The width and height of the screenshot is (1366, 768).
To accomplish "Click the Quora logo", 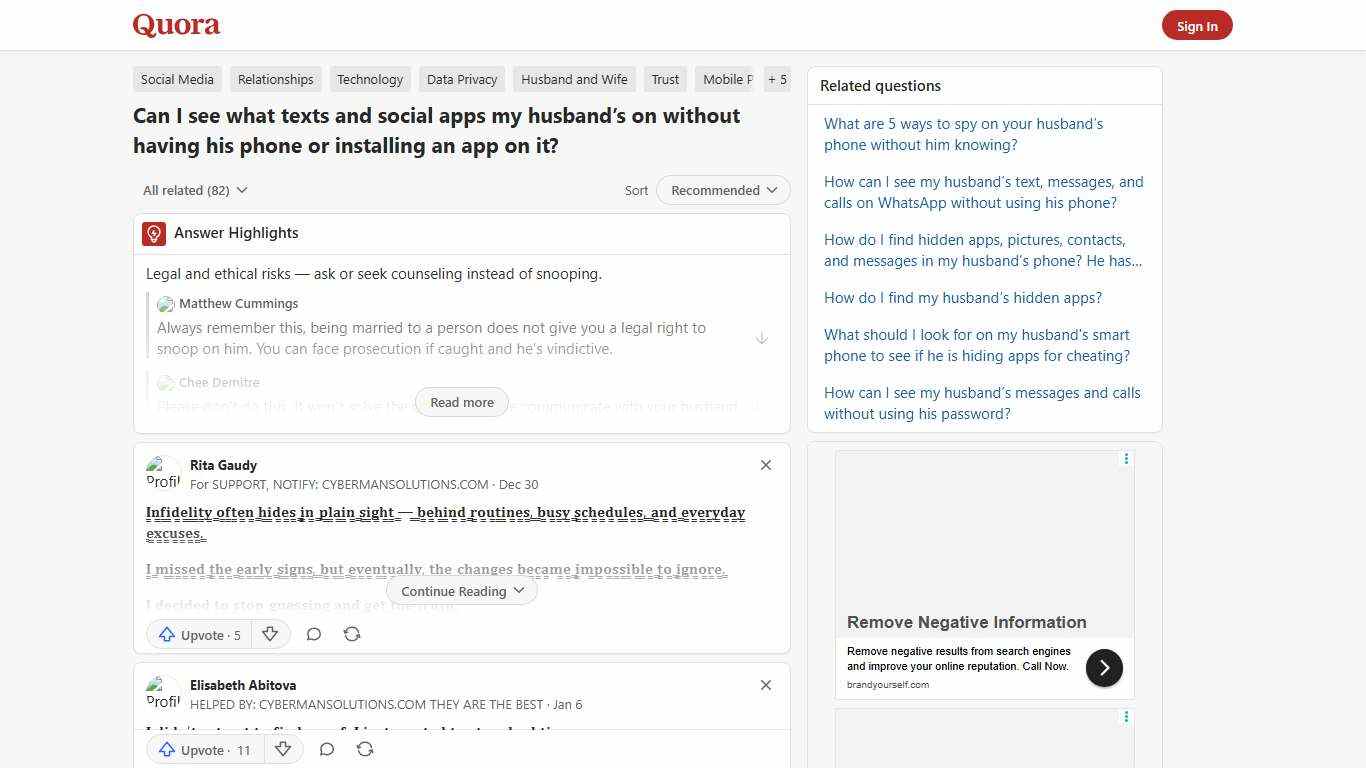I will click(x=176, y=25).
